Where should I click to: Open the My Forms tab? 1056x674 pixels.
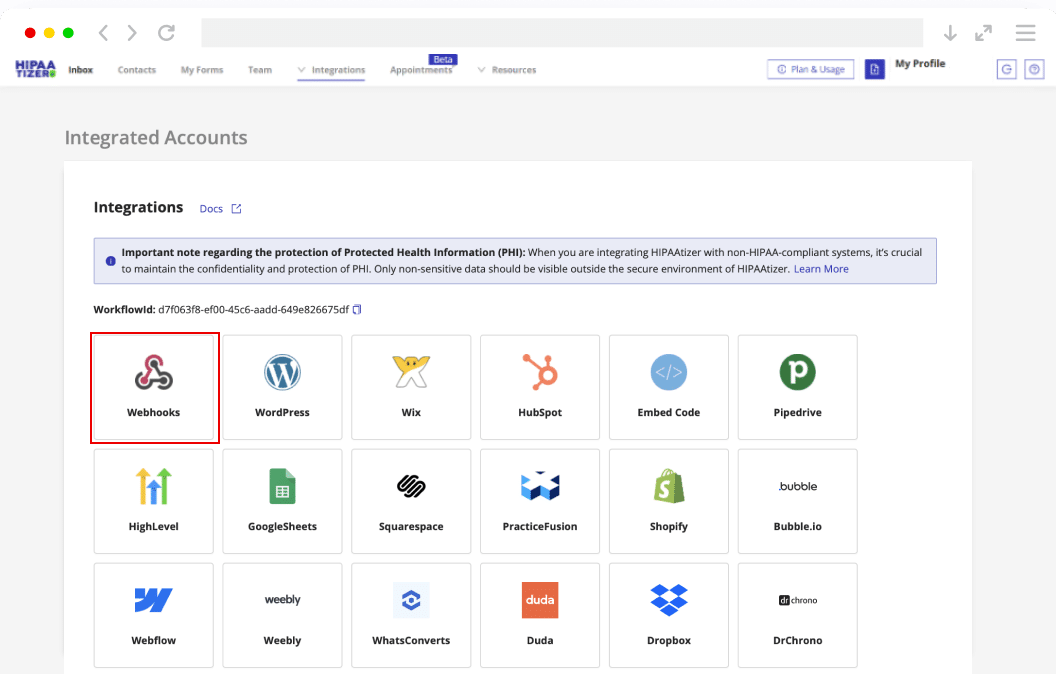coord(201,69)
